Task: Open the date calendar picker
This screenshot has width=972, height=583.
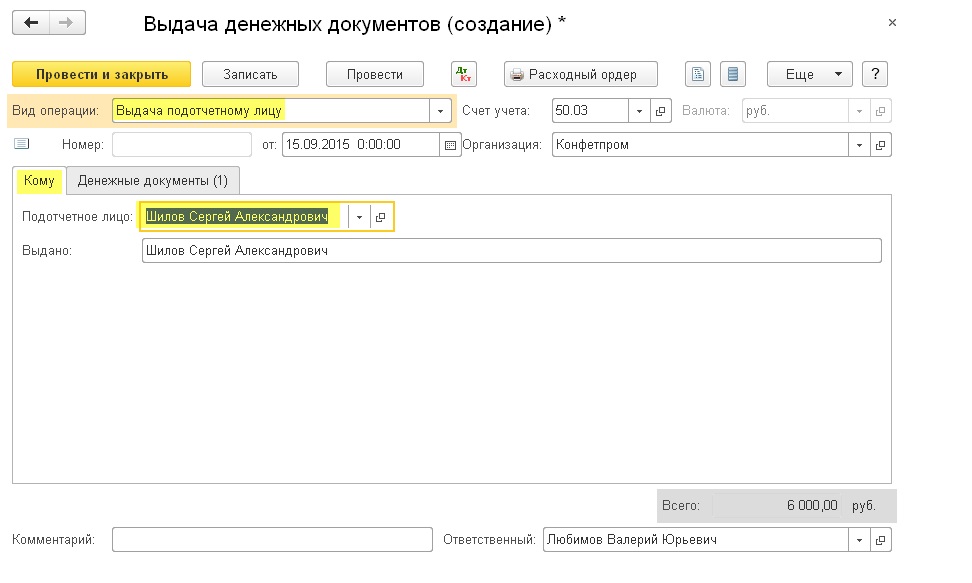Action: click(x=450, y=145)
